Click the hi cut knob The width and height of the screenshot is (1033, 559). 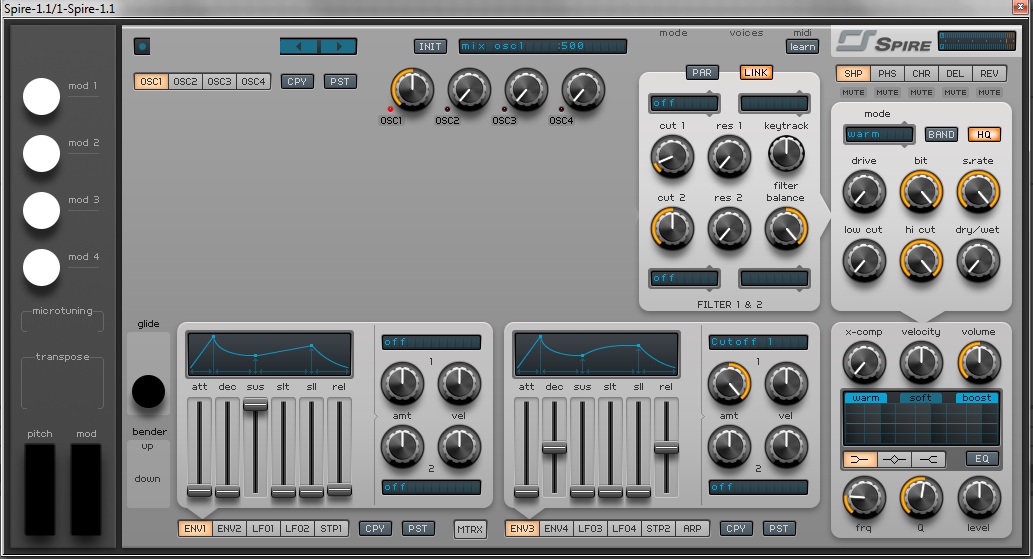pyautogui.click(x=921, y=261)
